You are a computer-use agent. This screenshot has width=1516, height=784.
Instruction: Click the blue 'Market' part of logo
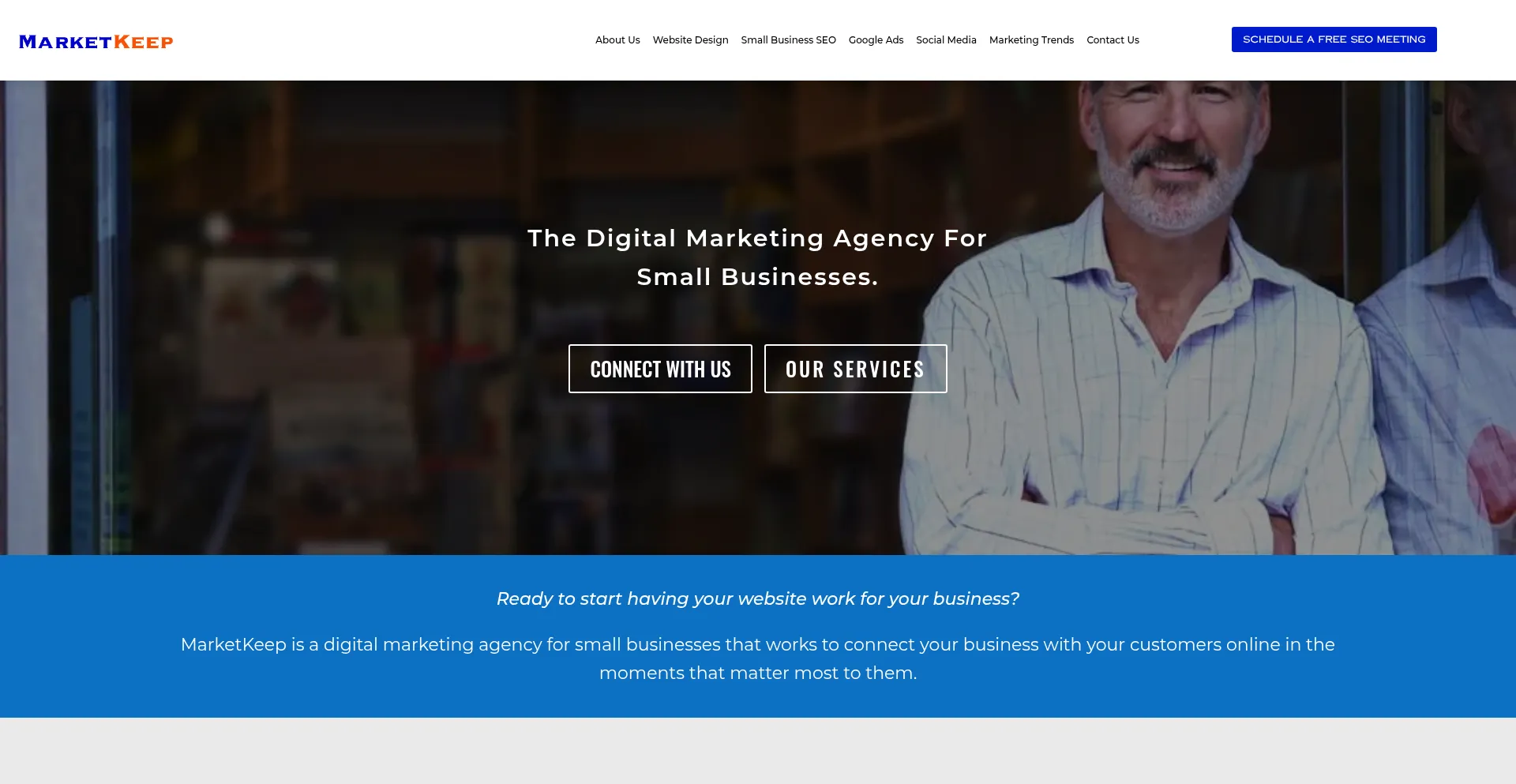pyautogui.click(x=66, y=42)
